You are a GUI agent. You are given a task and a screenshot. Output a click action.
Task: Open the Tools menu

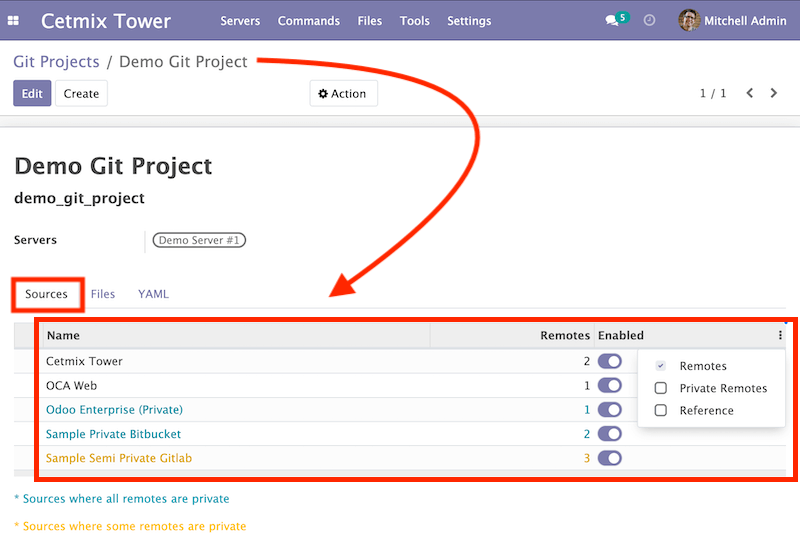point(414,21)
